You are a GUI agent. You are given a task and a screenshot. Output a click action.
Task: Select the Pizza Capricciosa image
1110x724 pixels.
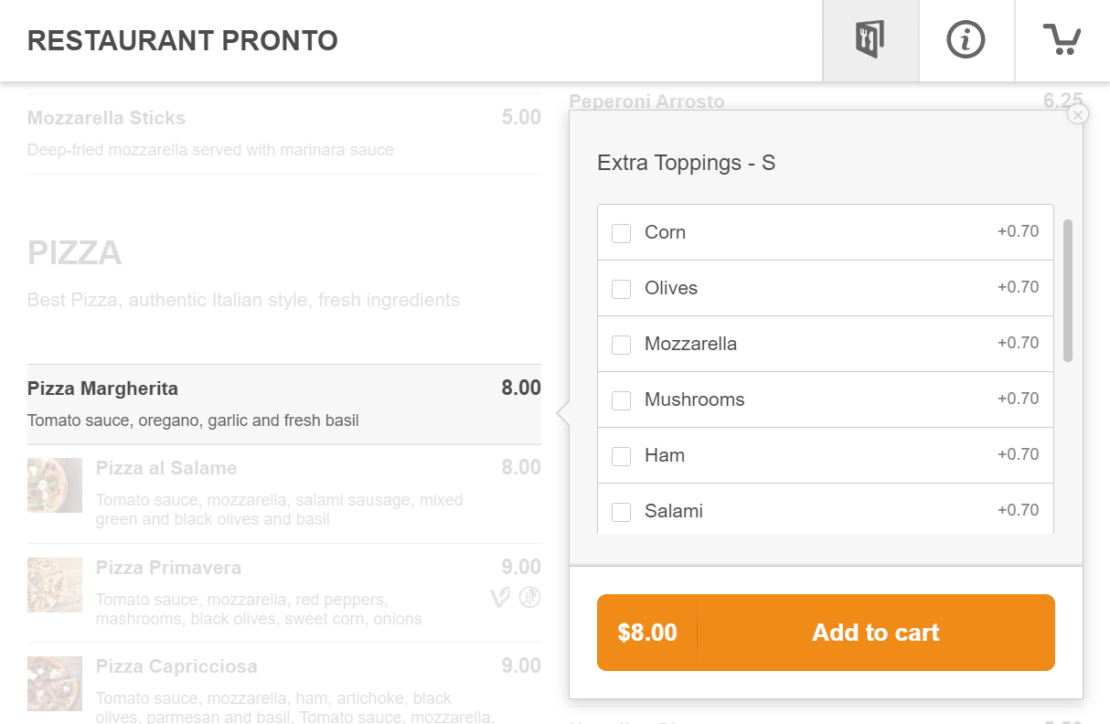55,683
